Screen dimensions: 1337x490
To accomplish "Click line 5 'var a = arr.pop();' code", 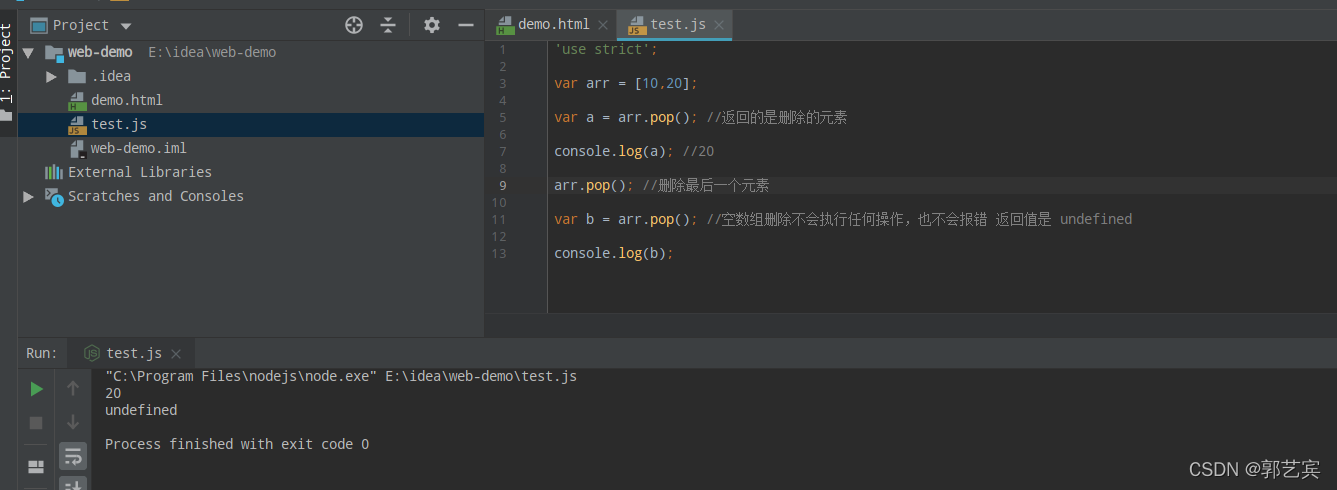I will pyautogui.click(x=626, y=117).
